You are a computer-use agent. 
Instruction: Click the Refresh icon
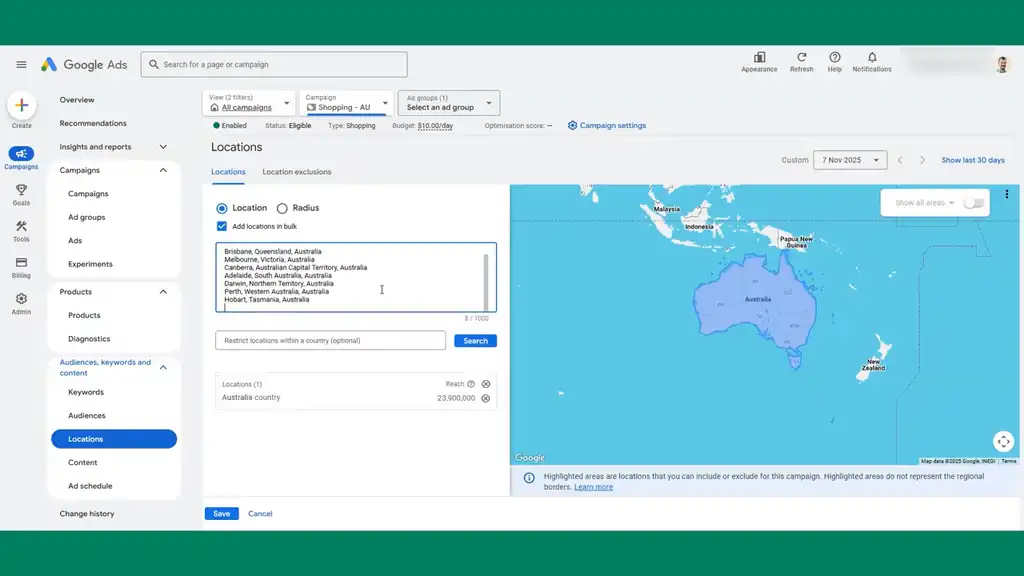tap(801, 58)
